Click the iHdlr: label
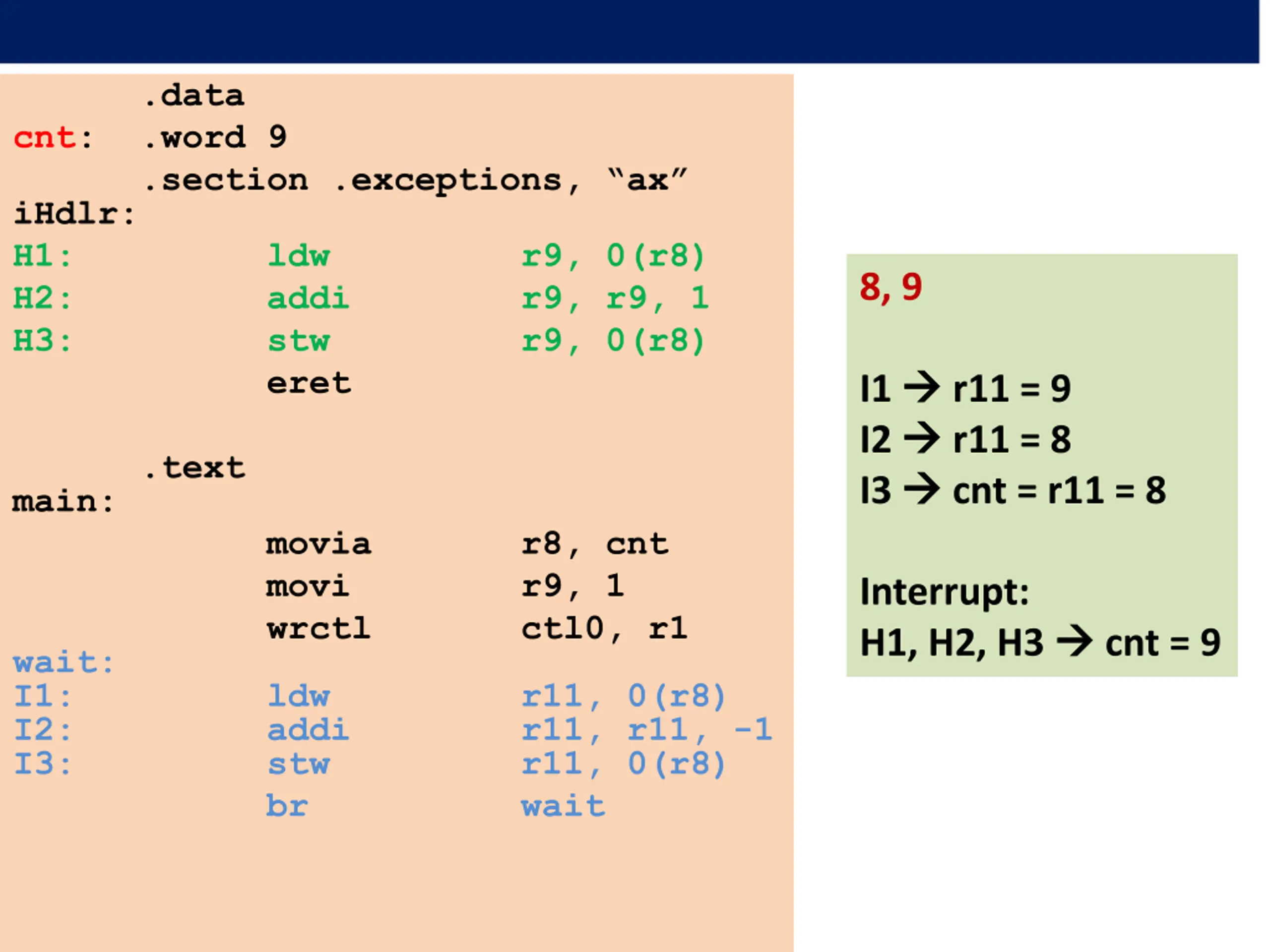1270x952 pixels. pyautogui.click(x=74, y=214)
